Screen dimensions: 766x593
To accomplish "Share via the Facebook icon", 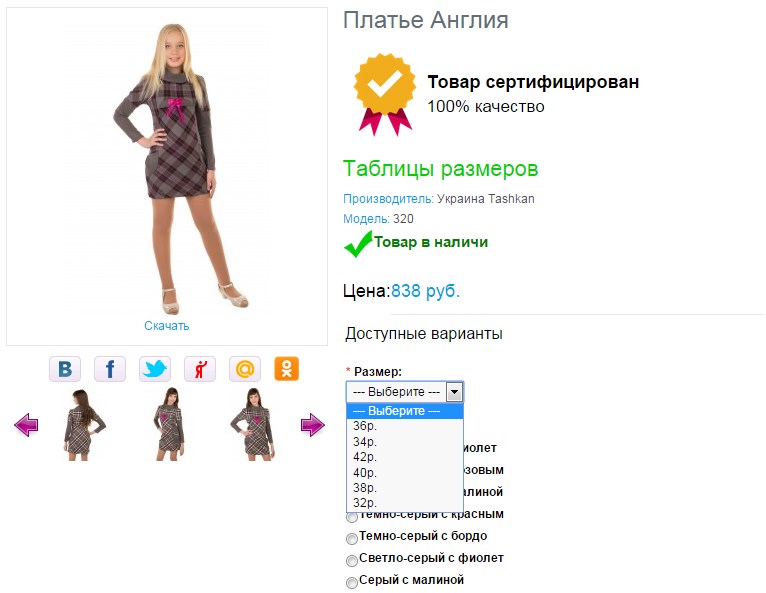I will [110, 369].
